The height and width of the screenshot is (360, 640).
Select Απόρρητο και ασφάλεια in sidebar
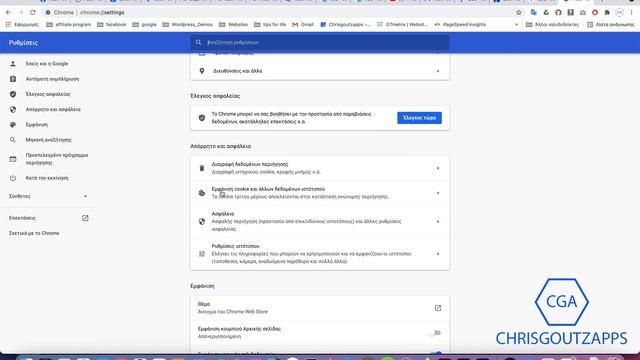(x=53, y=109)
